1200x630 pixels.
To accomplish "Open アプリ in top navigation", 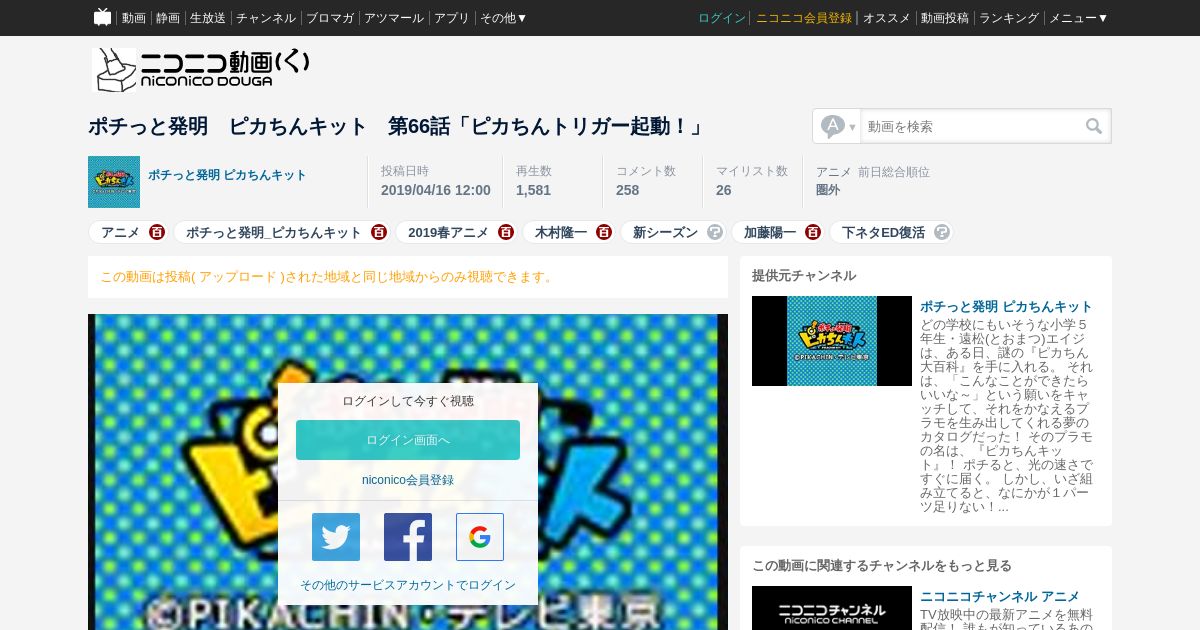I will 452,18.
